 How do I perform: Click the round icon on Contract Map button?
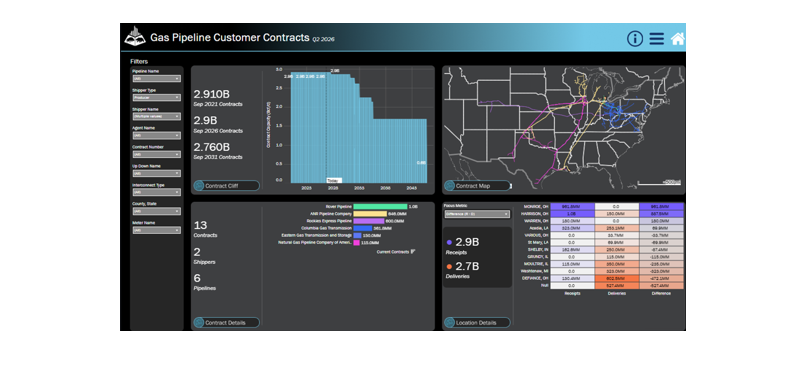click(449, 186)
